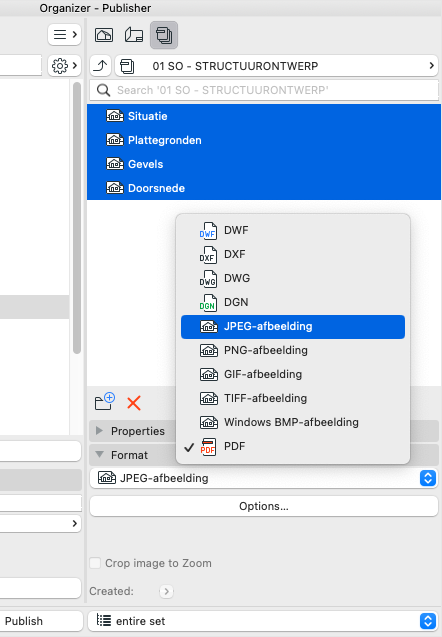The image size is (442, 637).
Task: Switch to Layout Book icon
Action: (x=134, y=35)
